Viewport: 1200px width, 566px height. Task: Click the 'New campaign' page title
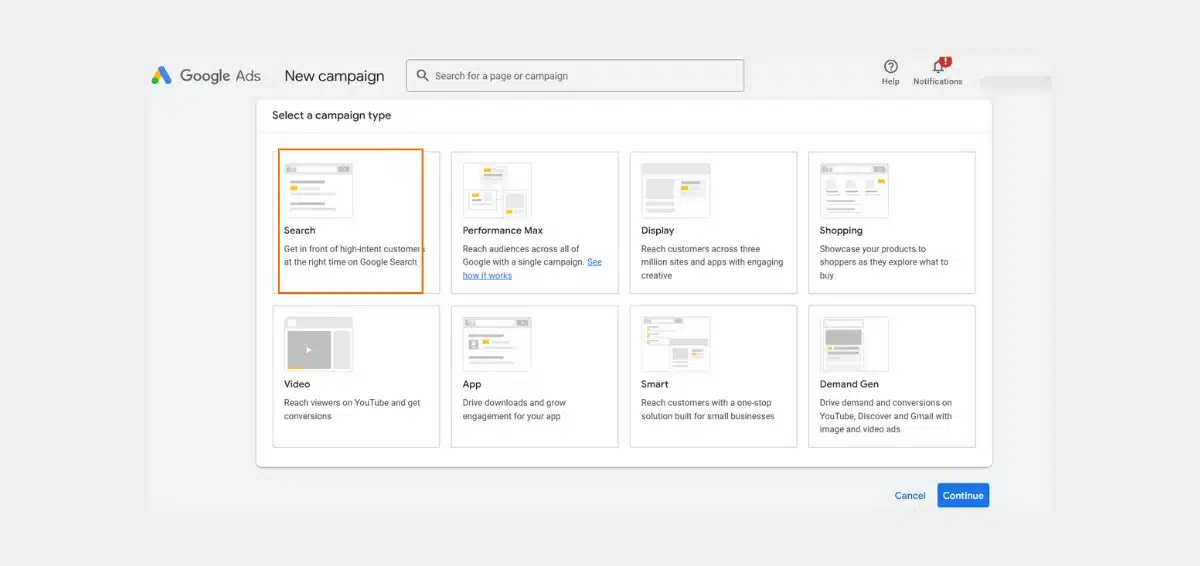(334, 76)
